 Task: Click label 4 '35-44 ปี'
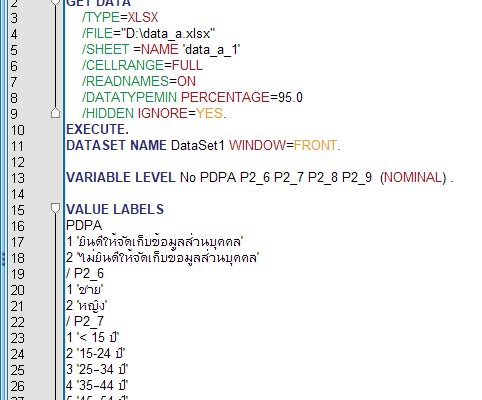coord(97,385)
